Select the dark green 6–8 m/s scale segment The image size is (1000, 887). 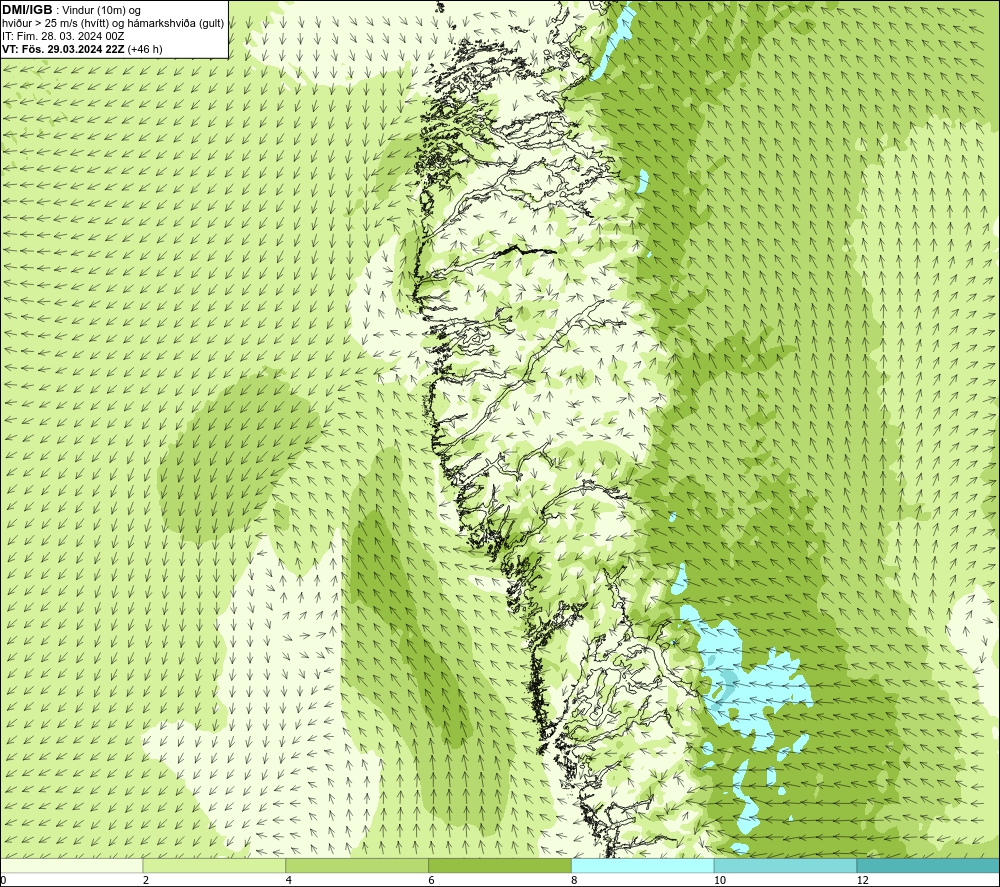tap(500, 865)
